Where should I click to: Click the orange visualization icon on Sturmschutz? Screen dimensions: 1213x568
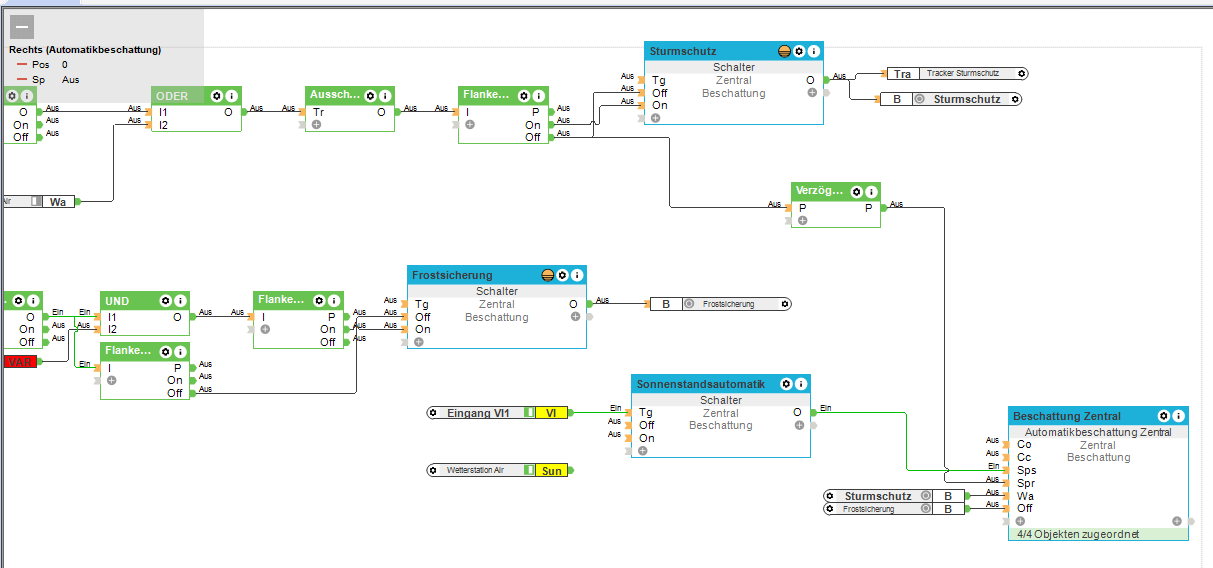tap(784, 51)
